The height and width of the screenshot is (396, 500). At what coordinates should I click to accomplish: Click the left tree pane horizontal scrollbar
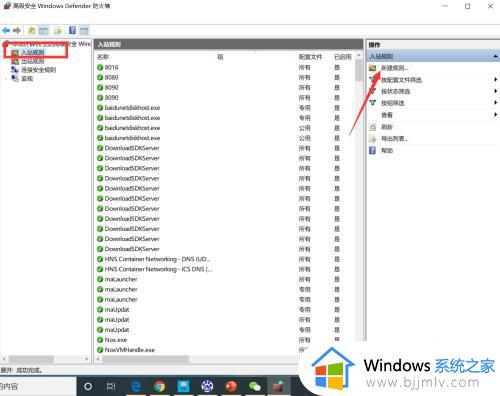[x=31, y=359]
